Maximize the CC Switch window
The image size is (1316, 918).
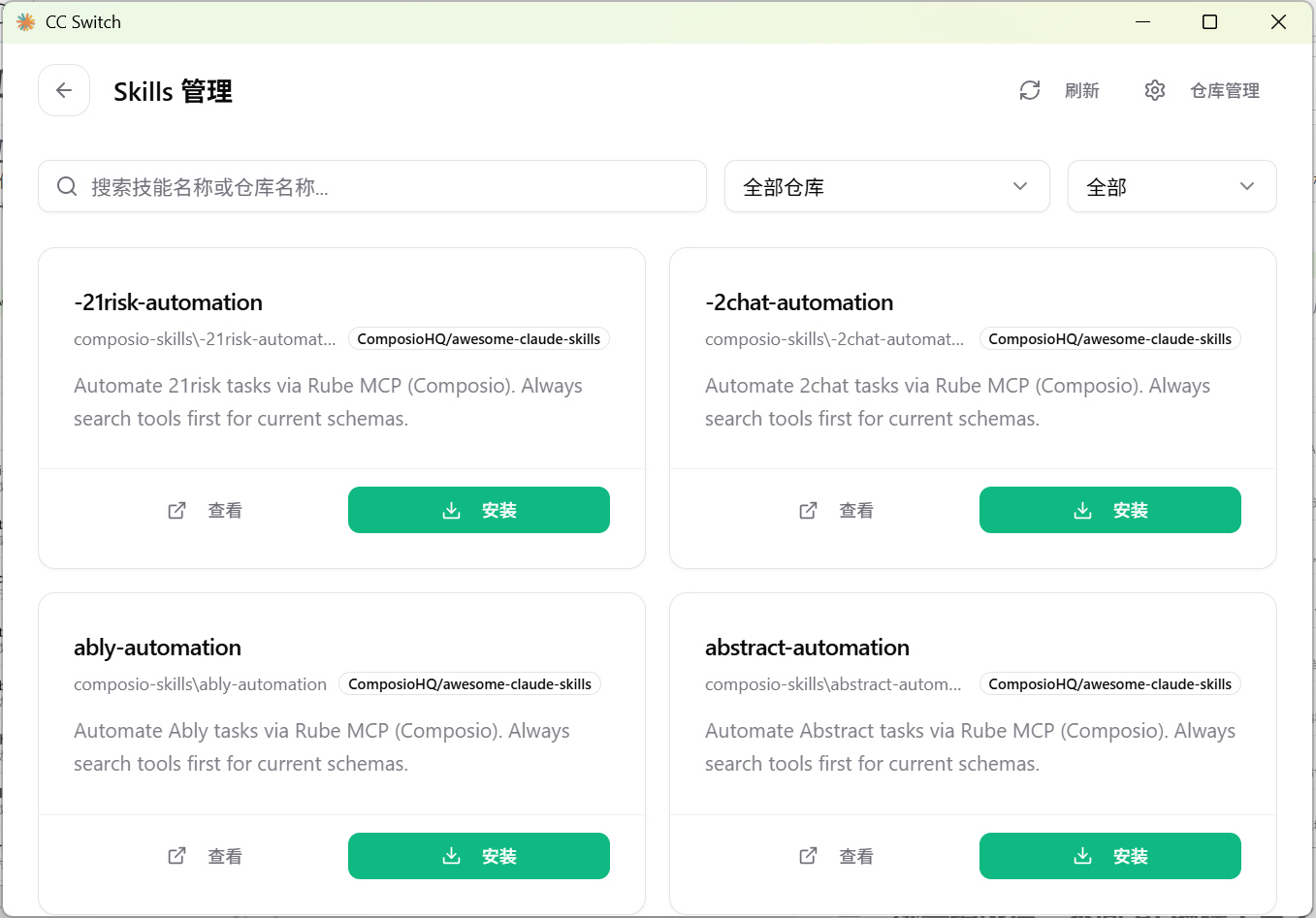1209,21
